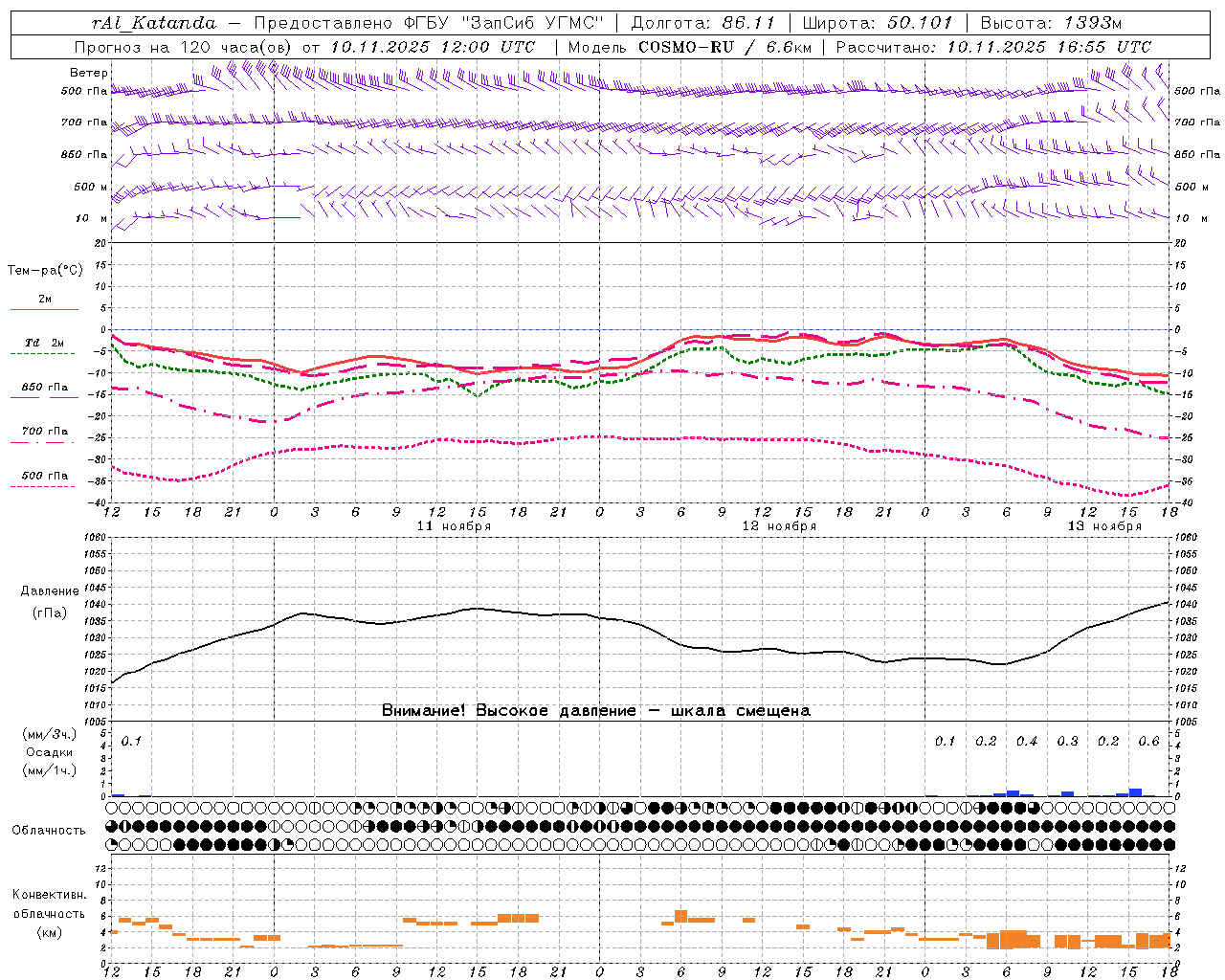Click left-side '500 м' wind level label

coord(91,187)
